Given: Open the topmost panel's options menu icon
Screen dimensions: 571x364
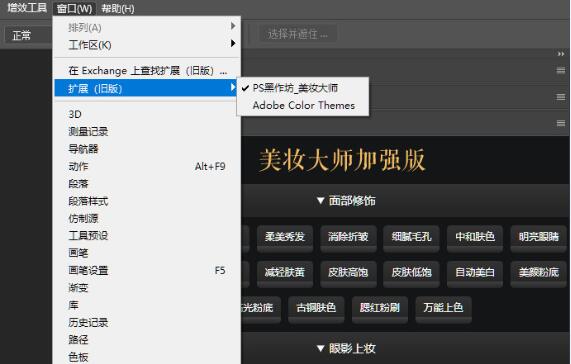Looking at the screenshot, I should coord(561,70).
